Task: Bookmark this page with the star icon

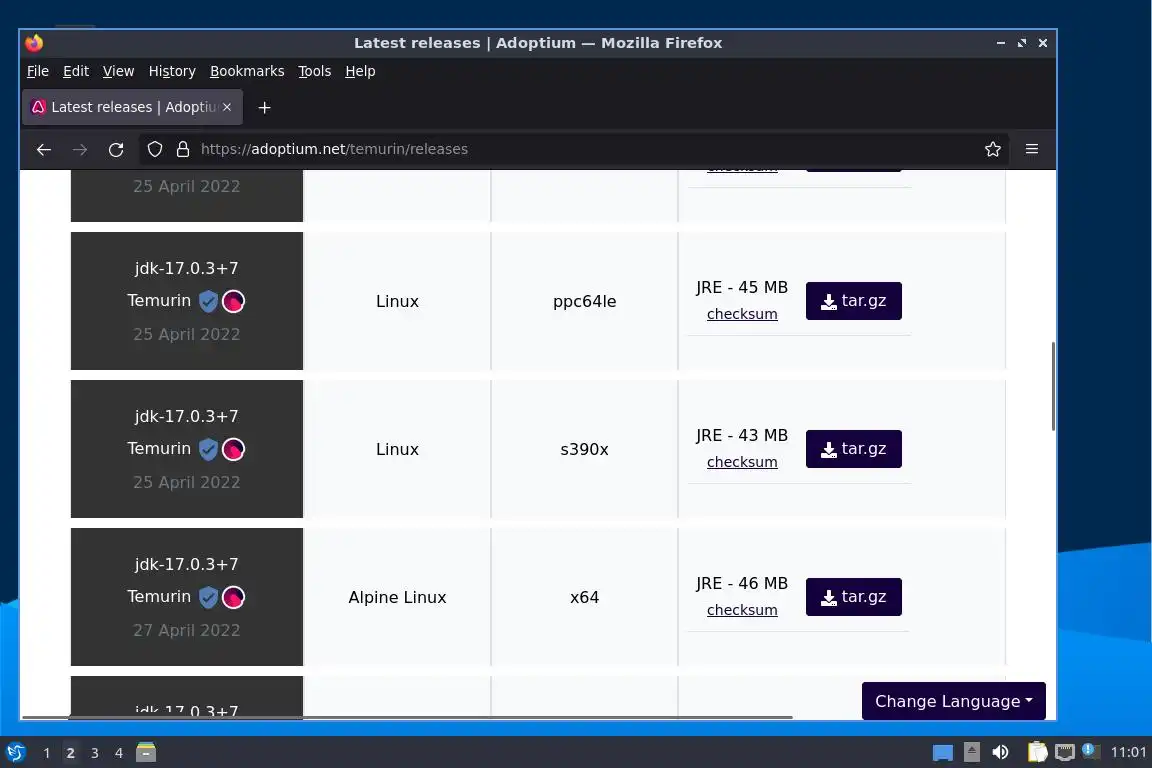Action: [x=993, y=149]
